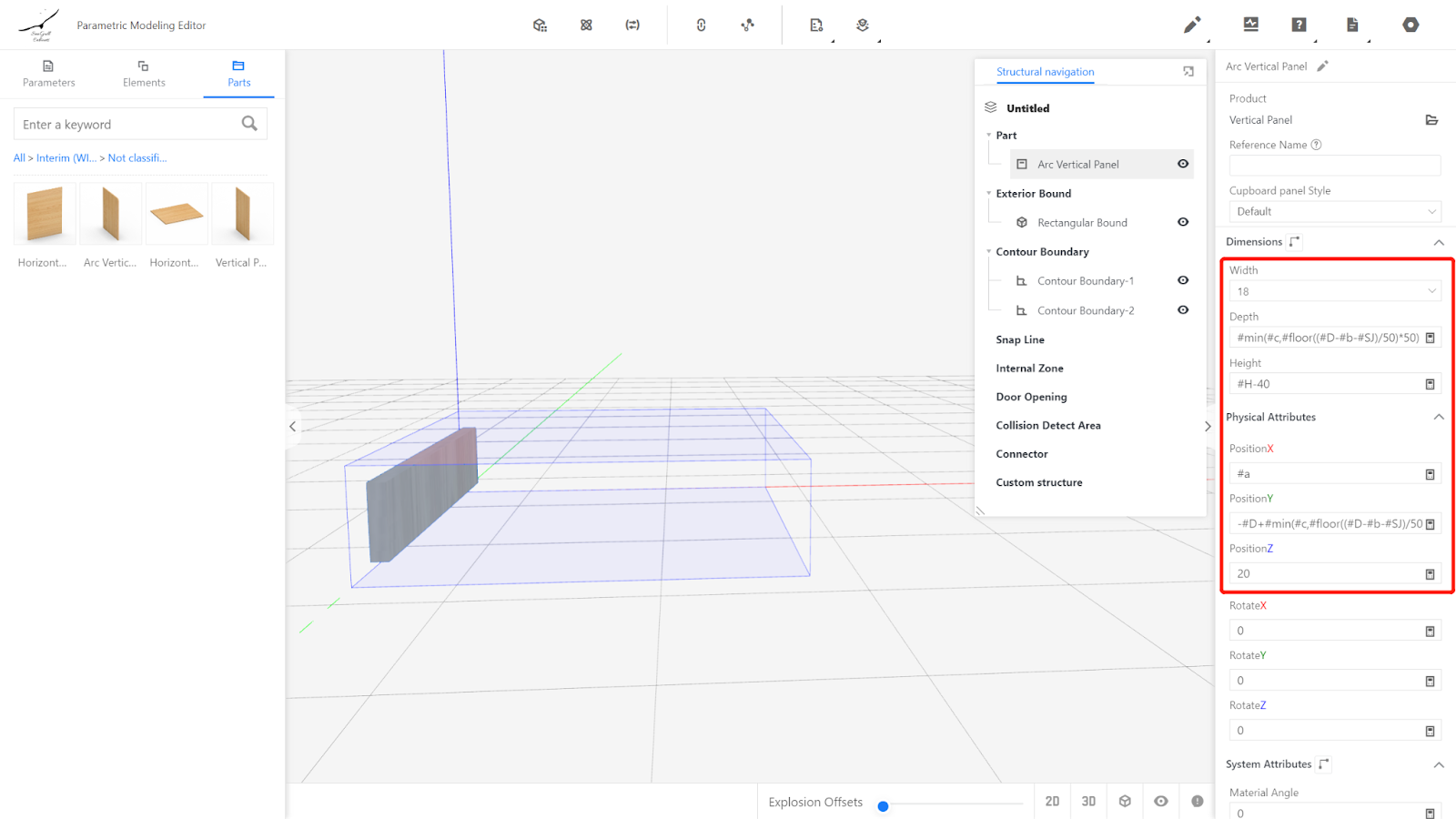This screenshot has width=1456, height=819.
Task: Click the hexagon settings icon
Action: point(1410,25)
